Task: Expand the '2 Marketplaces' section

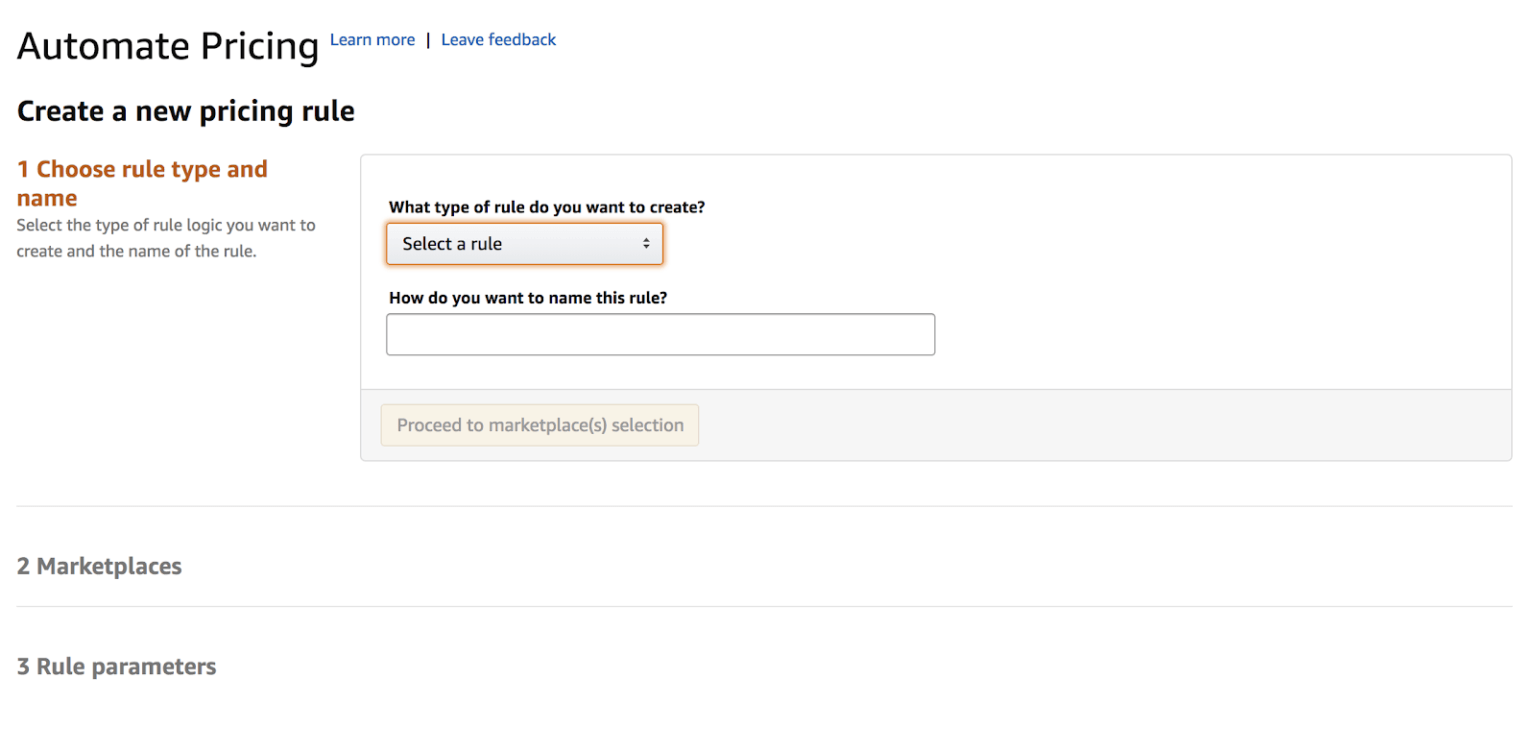Action: pyautogui.click(x=99, y=566)
